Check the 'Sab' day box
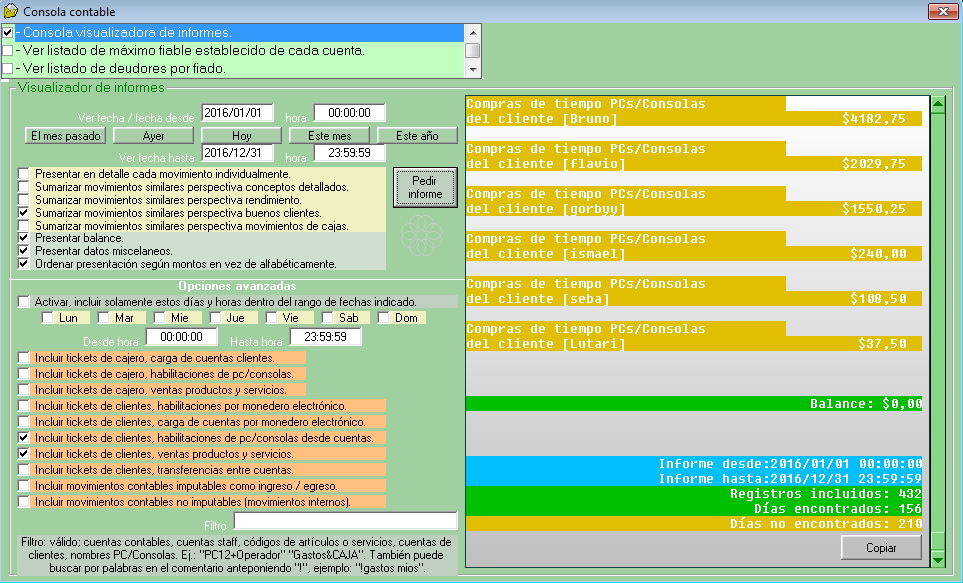 tap(327, 318)
